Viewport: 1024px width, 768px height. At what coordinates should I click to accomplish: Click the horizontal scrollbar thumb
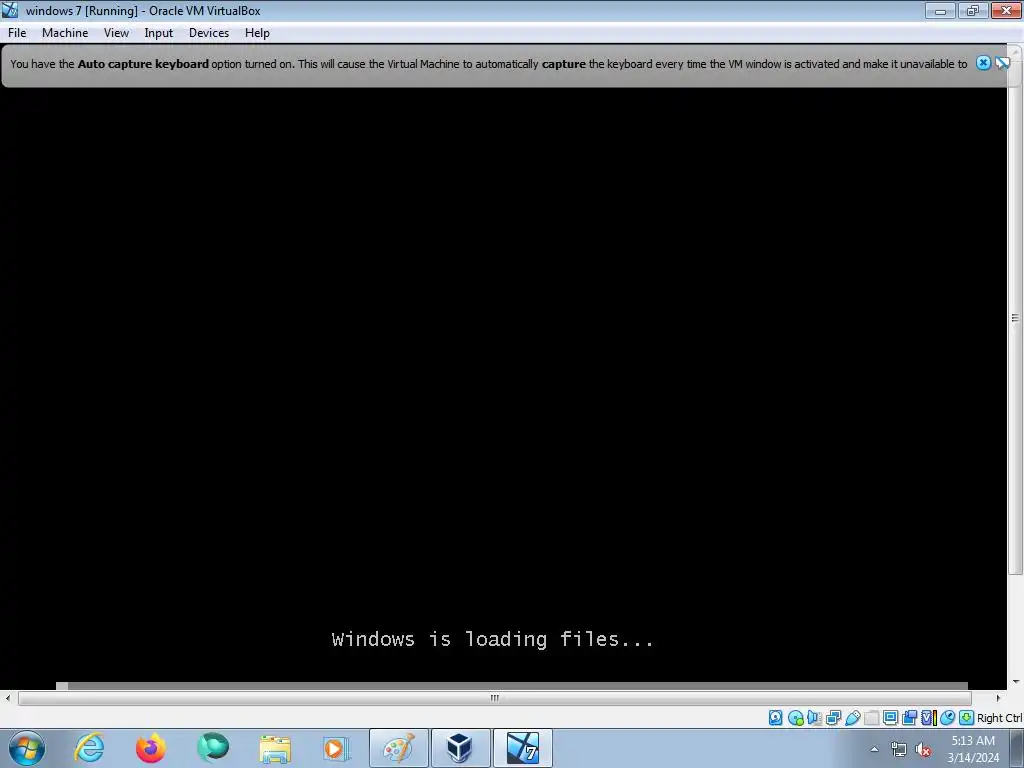point(494,698)
